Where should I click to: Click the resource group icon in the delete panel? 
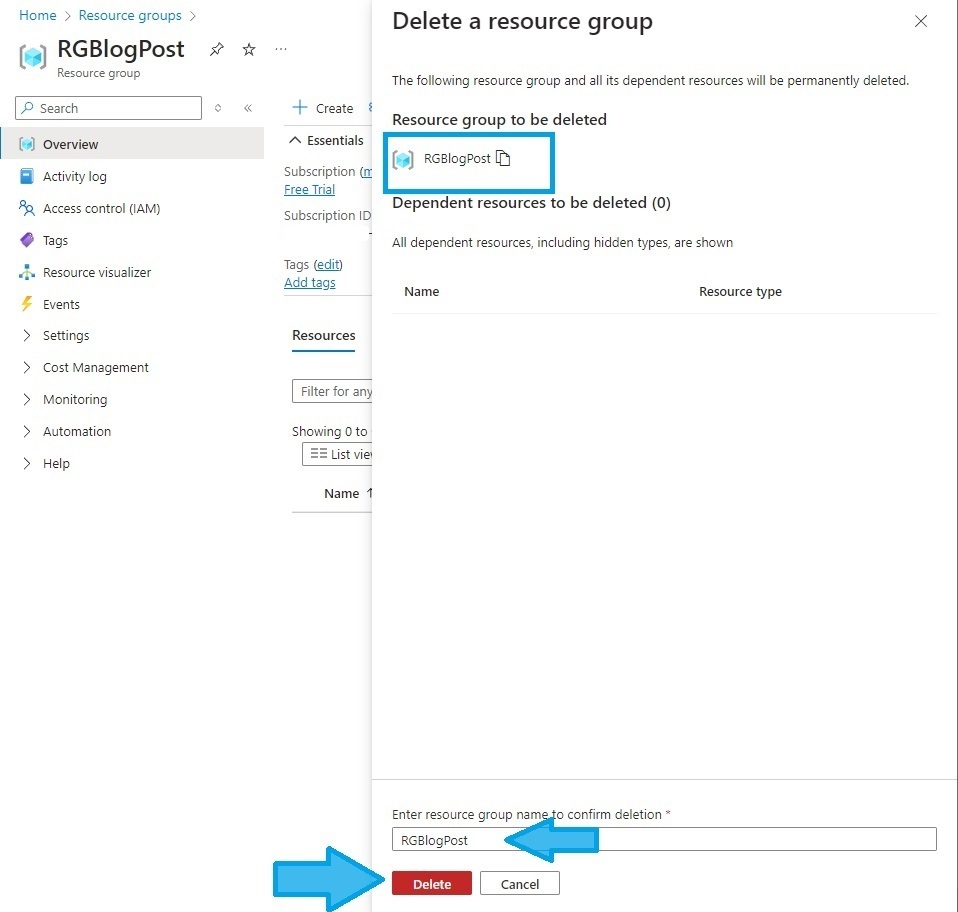(x=403, y=159)
